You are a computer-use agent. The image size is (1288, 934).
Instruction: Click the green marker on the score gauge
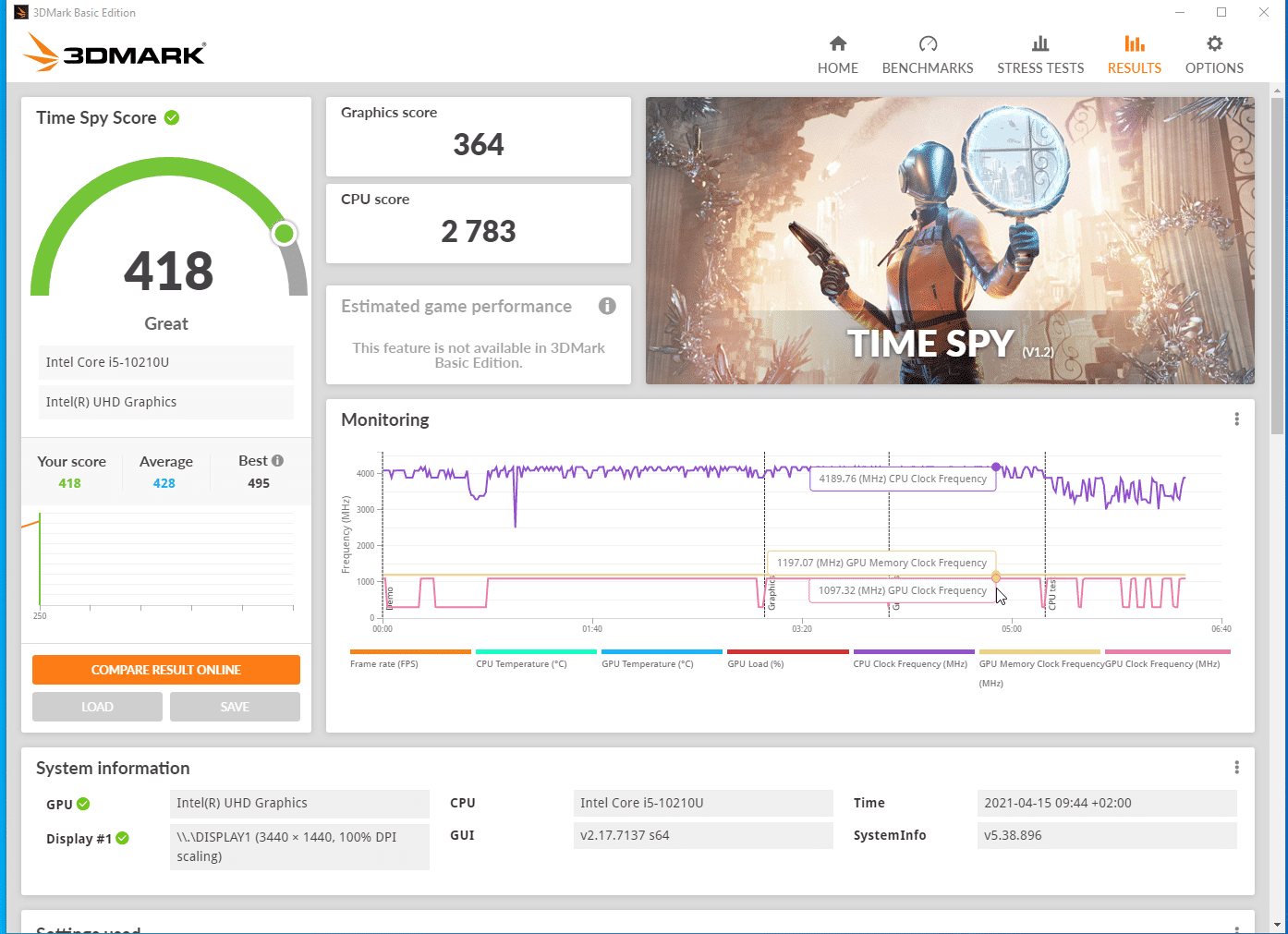pos(285,234)
